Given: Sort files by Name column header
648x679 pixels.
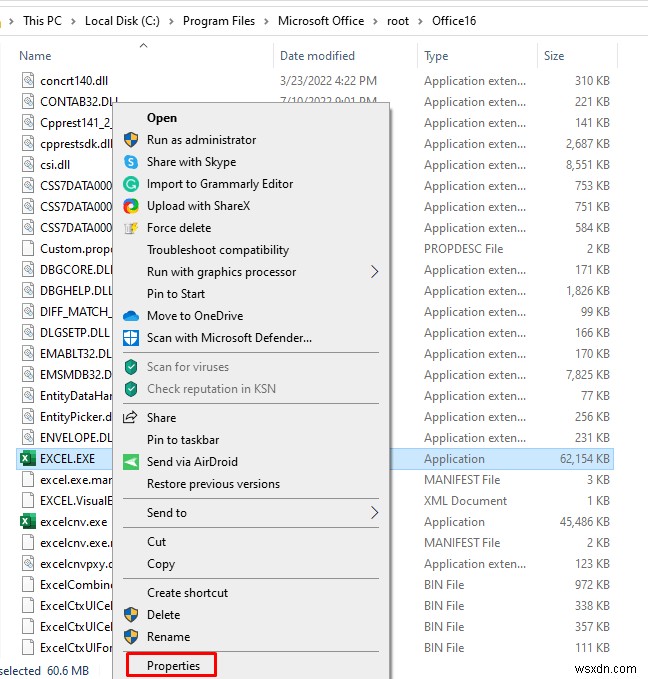Looking at the screenshot, I should point(35,56).
